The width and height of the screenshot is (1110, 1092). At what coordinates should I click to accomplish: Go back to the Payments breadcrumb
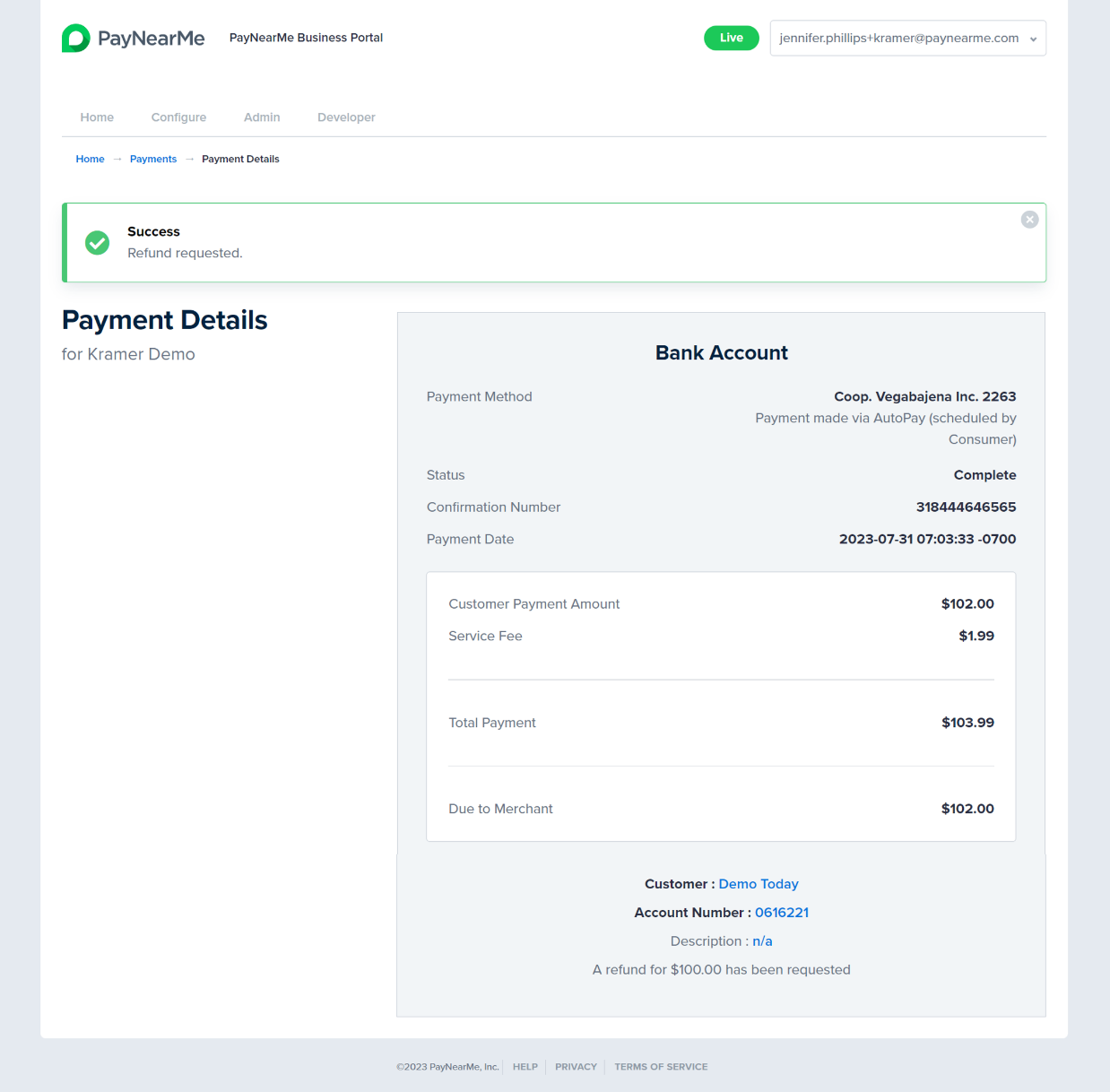click(153, 159)
